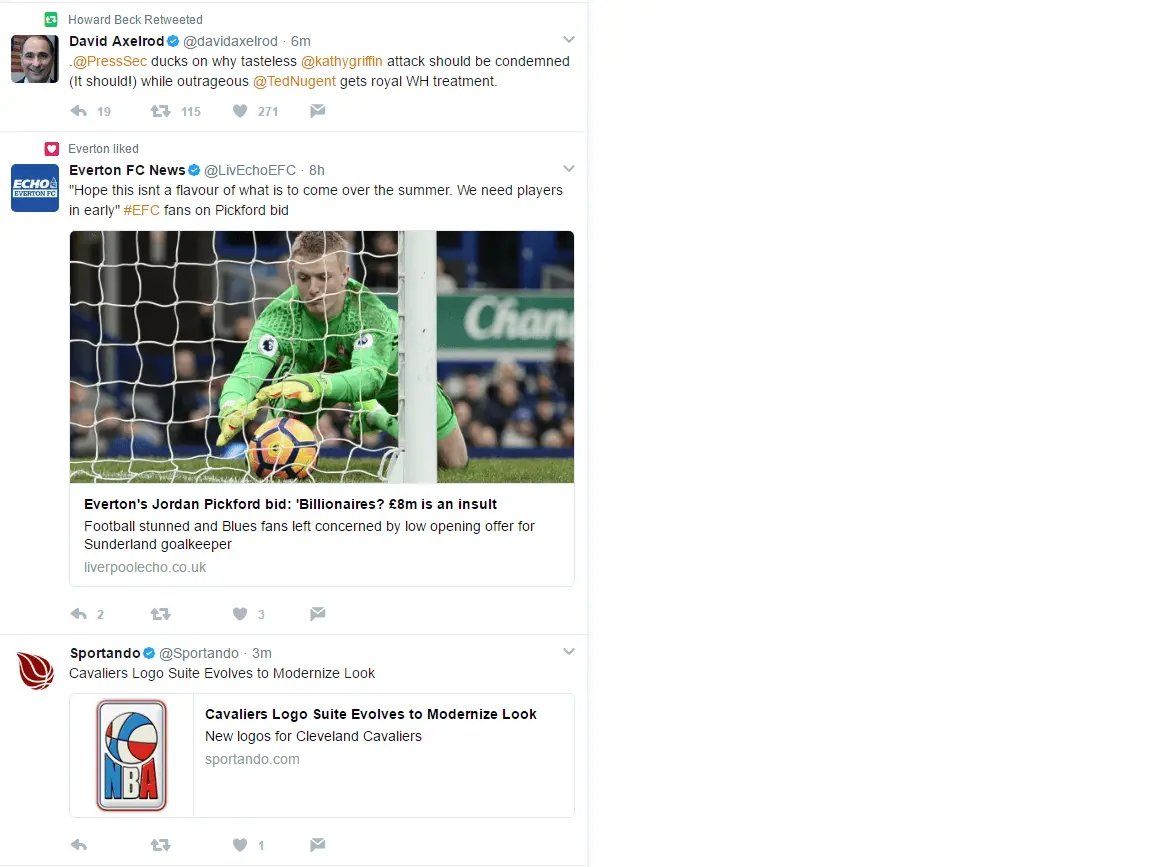The height and width of the screenshot is (867, 1152).
Task: Open Everton FC News profile avatar
Action: point(35,187)
